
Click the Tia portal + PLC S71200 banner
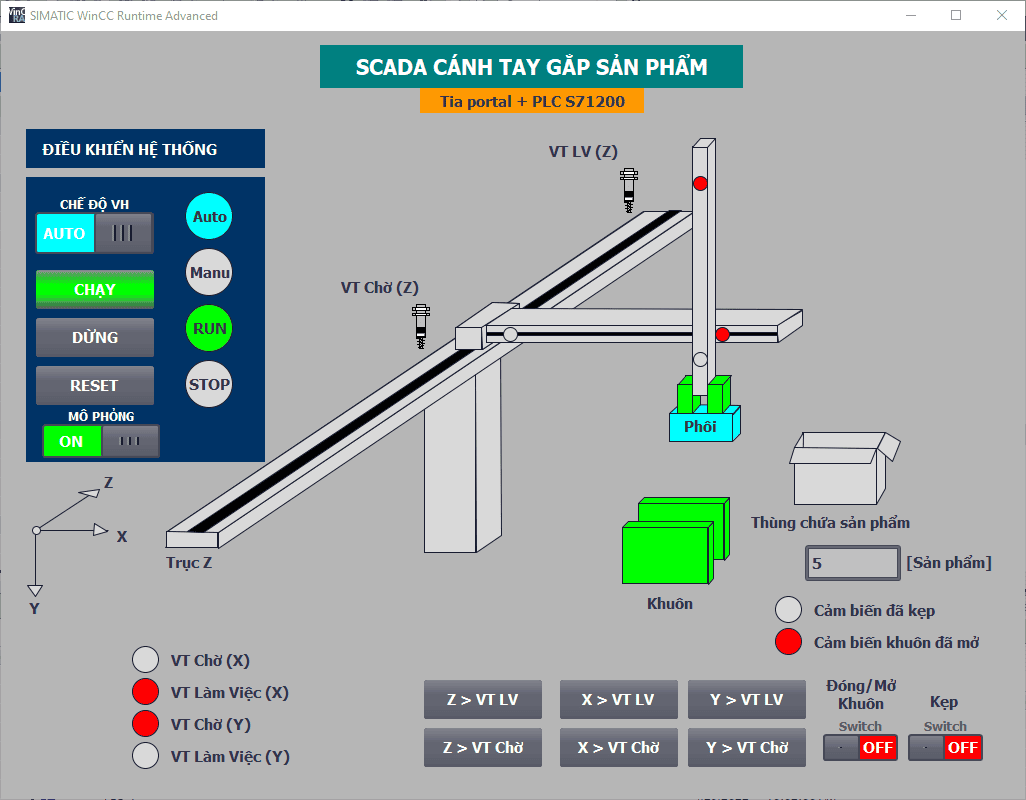(532, 101)
